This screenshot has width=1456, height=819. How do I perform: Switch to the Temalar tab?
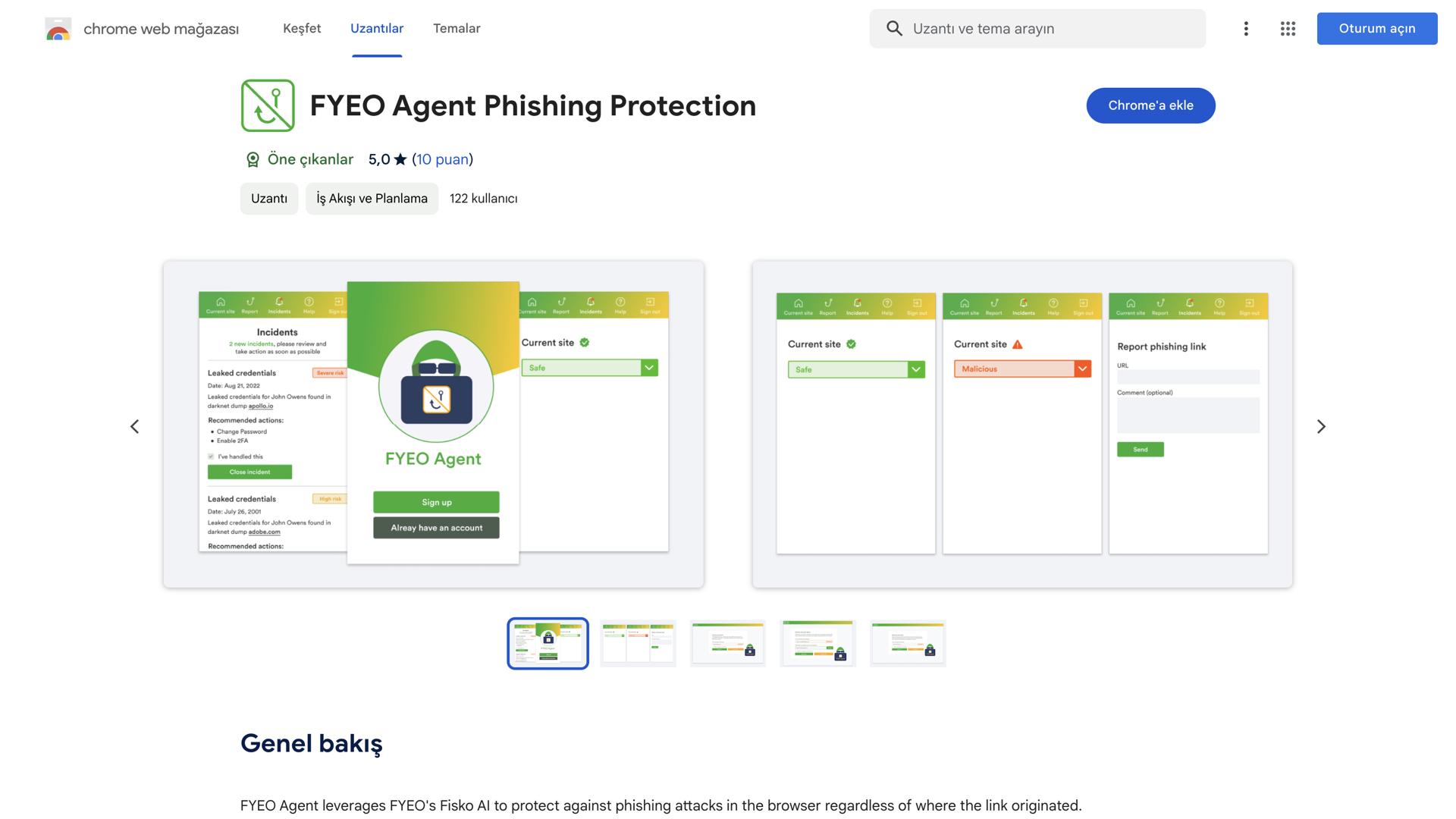[x=457, y=29]
